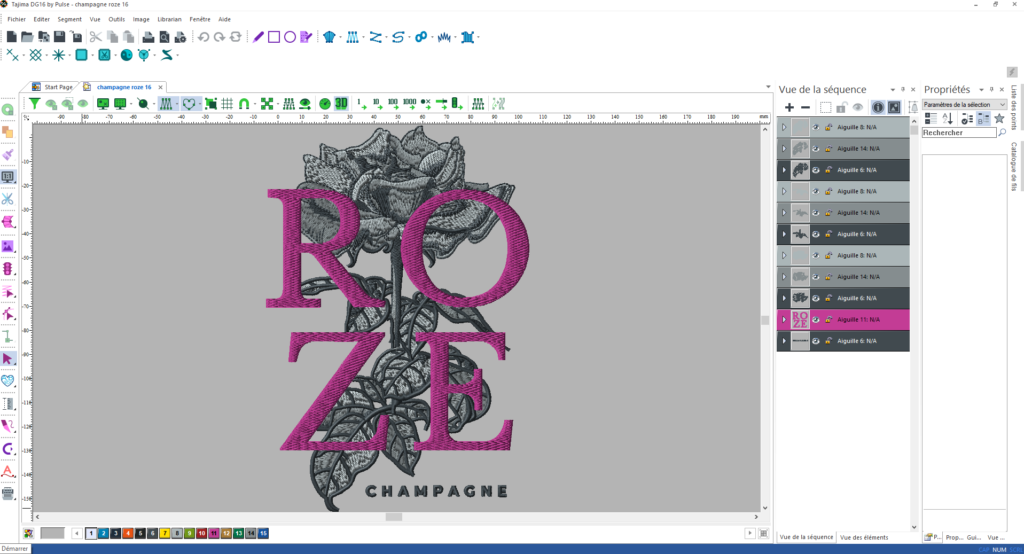Pick the blue Z-shaped stitch tool
The height and width of the screenshot is (554, 1024).
click(x=375, y=37)
